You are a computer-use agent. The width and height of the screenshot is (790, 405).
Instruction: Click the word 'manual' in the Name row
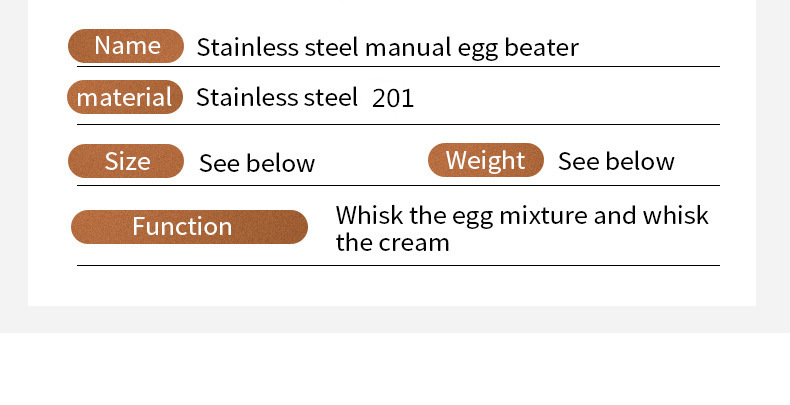point(404,47)
